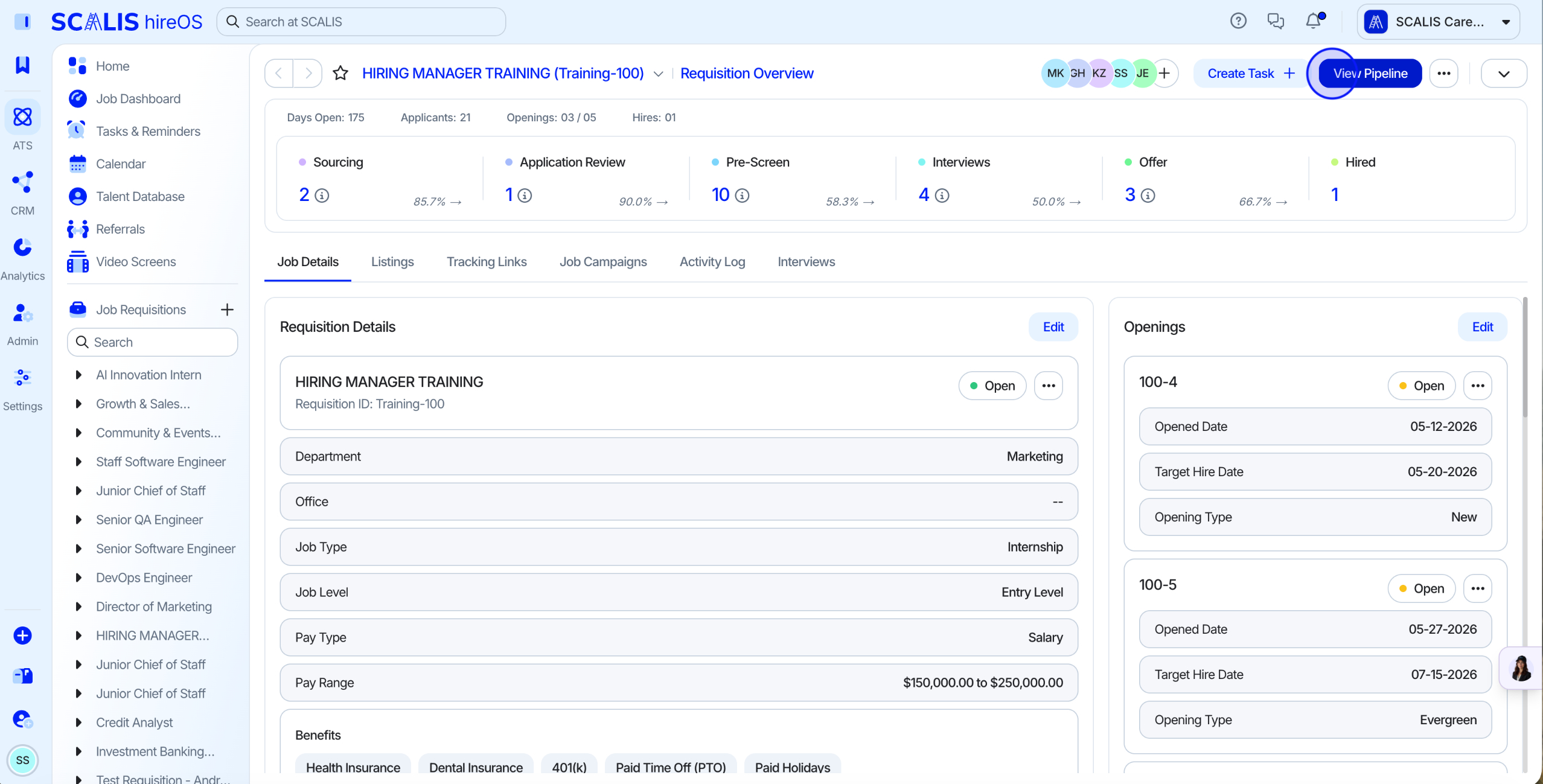Open the chat messages icon
The width and height of the screenshot is (1543, 784).
pyautogui.click(x=1276, y=21)
